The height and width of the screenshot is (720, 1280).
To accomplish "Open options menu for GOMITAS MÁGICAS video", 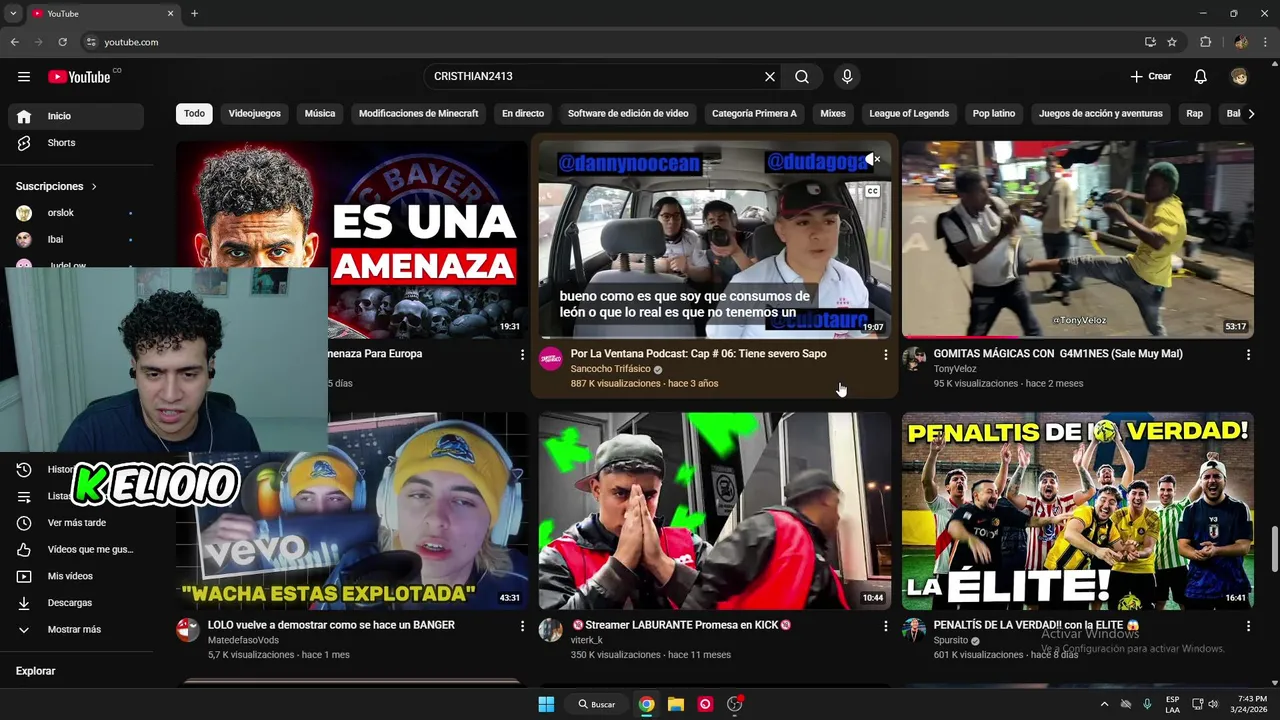I will tap(1248, 355).
